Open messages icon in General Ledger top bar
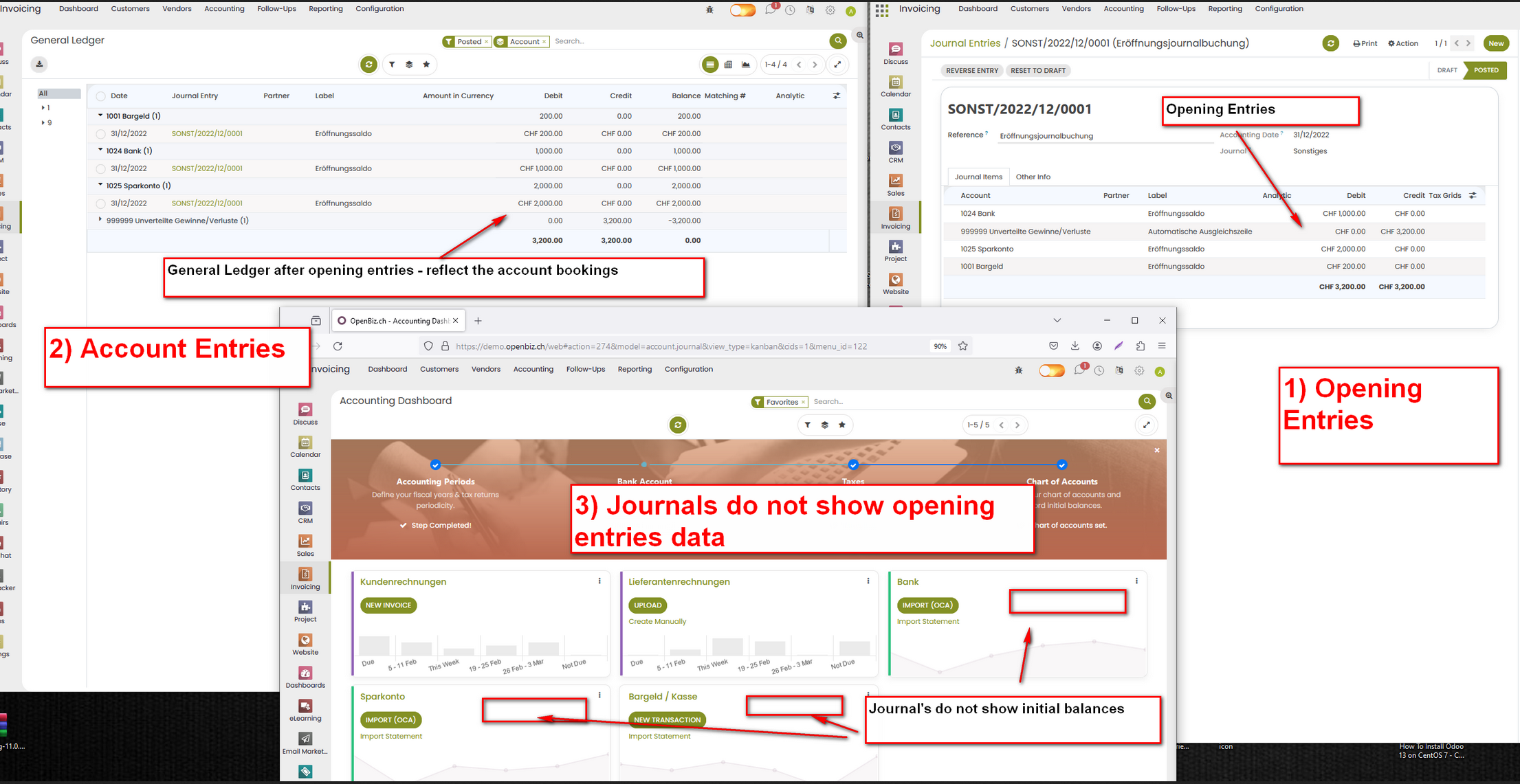Viewport: 1520px width, 784px height. [770, 10]
